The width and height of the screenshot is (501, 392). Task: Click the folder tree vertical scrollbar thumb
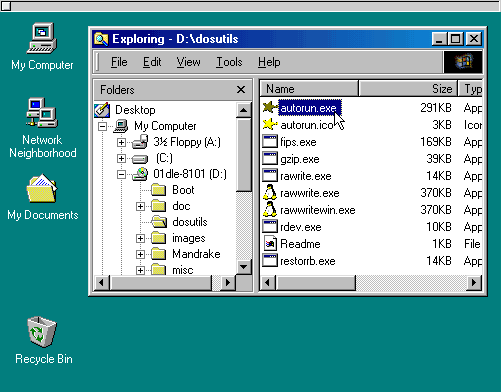coord(244,155)
